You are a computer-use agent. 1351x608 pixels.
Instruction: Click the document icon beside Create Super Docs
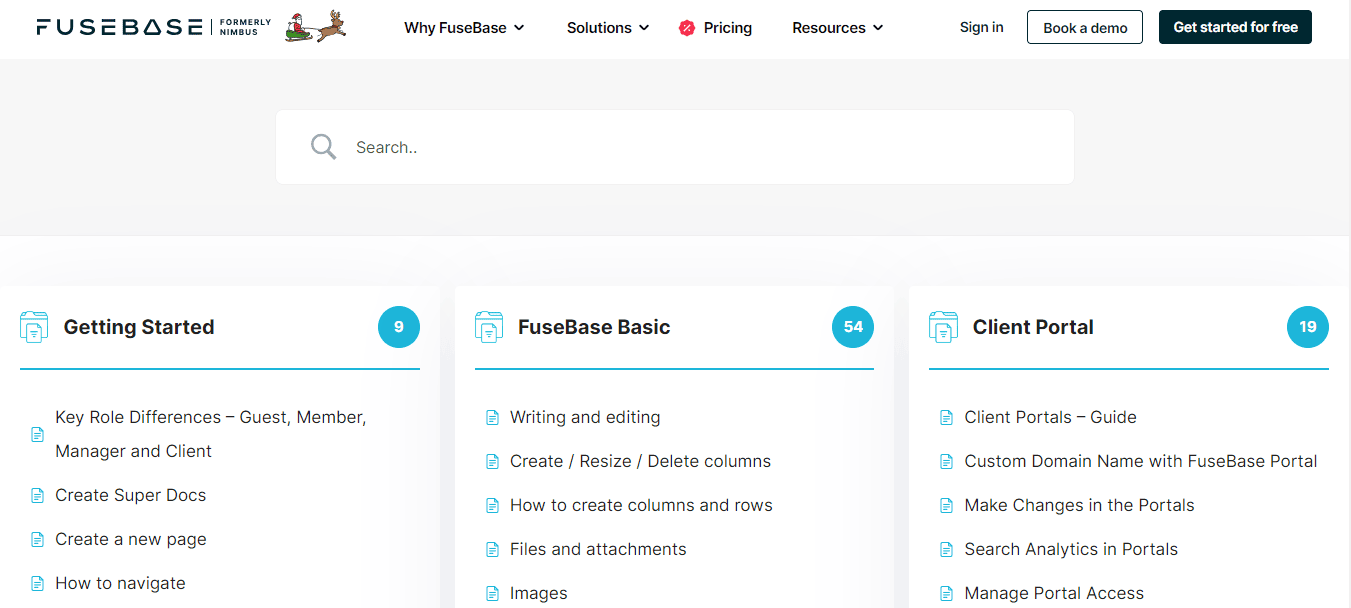click(x=37, y=495)
